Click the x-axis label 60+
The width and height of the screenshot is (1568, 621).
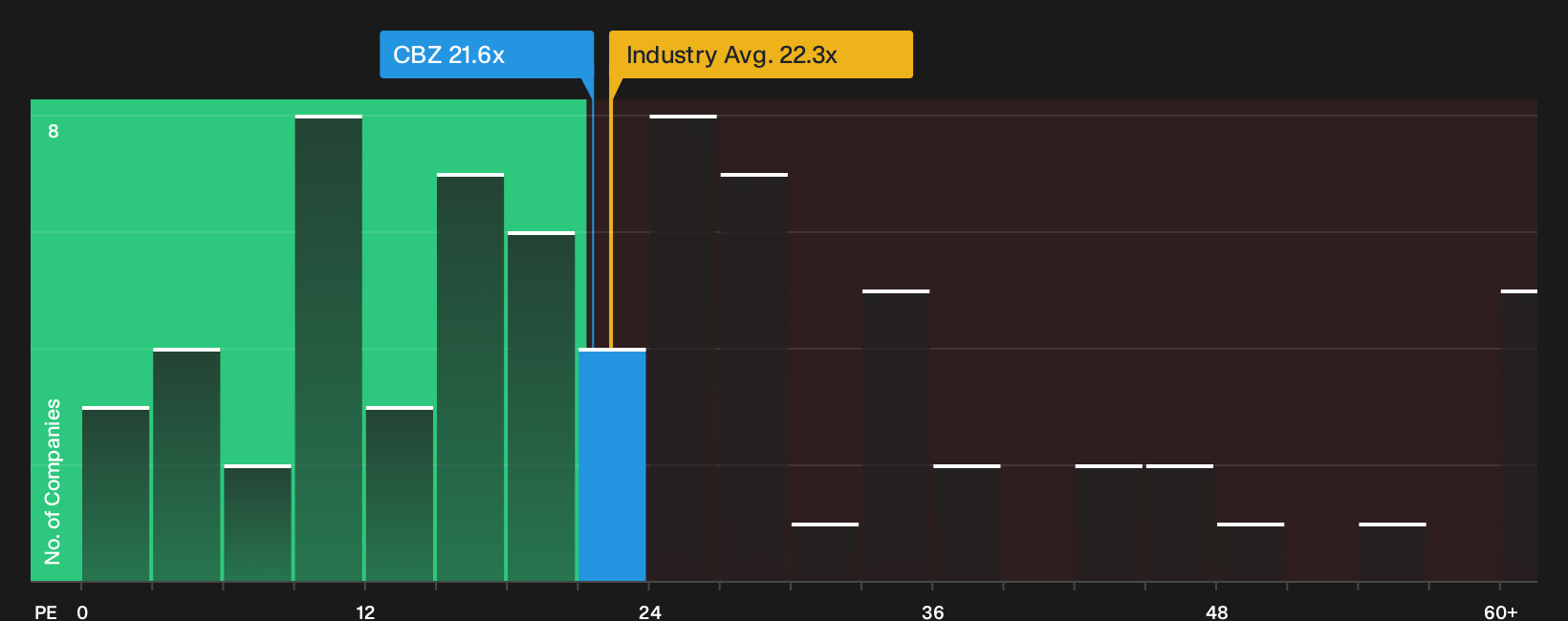1500,611
